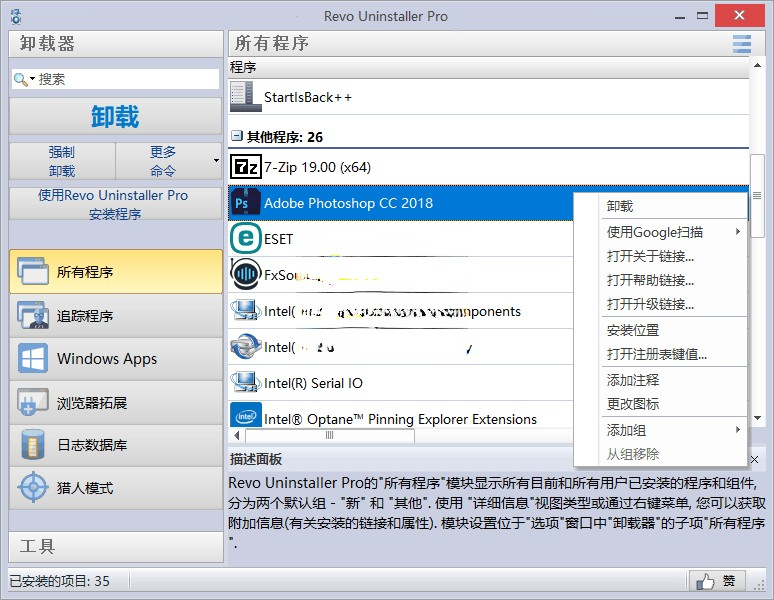This screenshot has height=600, width=774.
Task: Click the ESET program icon
Action: pos(245,239)
